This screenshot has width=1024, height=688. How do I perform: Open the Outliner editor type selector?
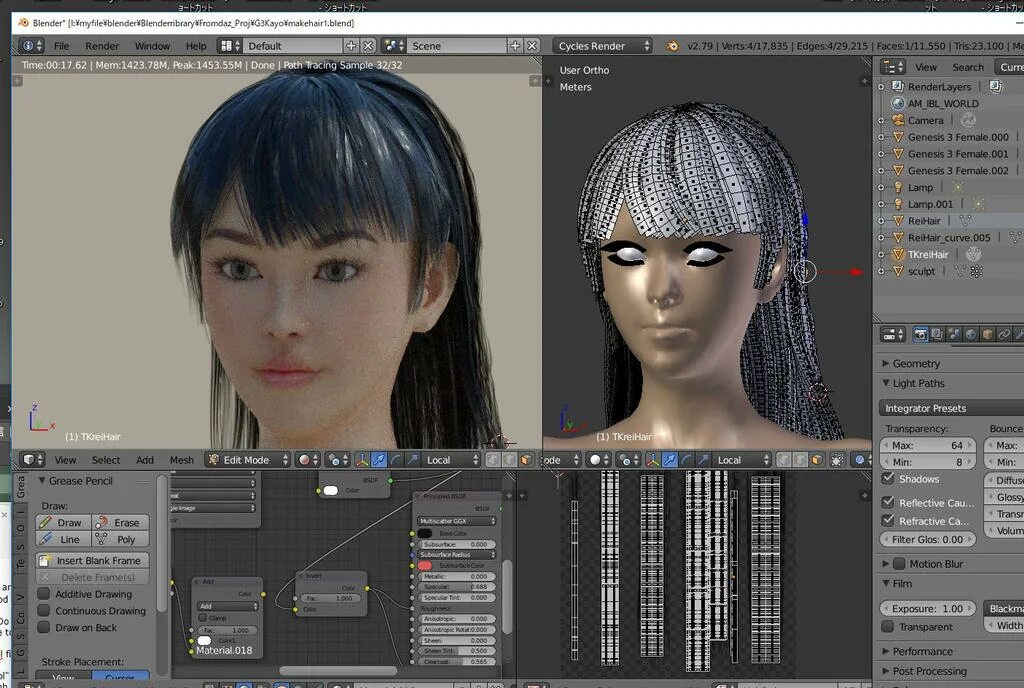pos(893,67)
